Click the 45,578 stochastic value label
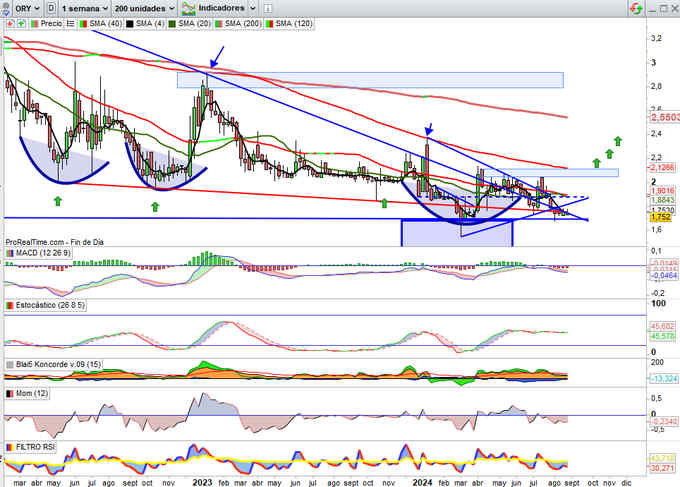The width and height of the screenshot is (680, 487). (662, 336)
